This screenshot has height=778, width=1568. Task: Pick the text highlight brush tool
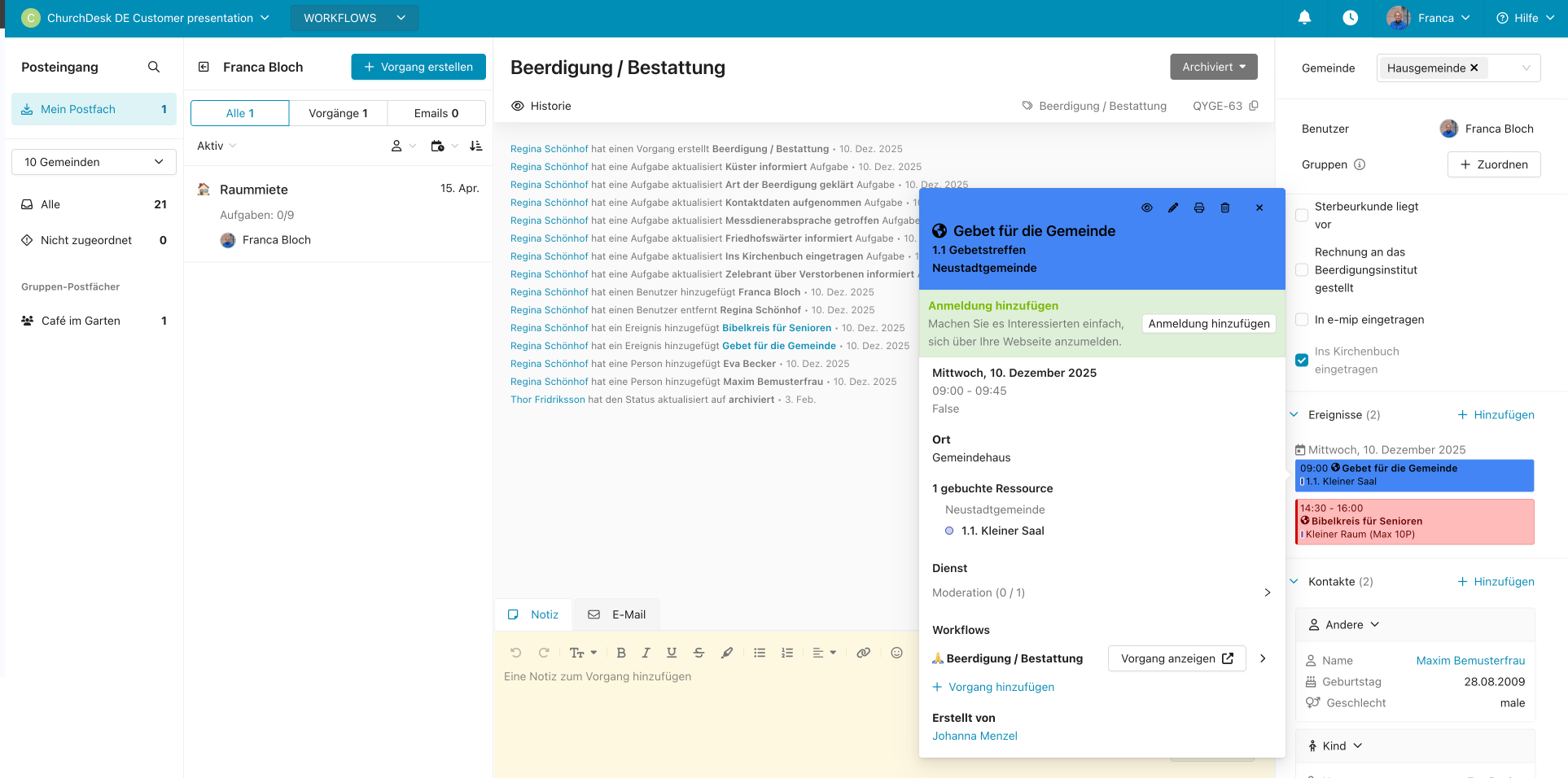point(727,653)
